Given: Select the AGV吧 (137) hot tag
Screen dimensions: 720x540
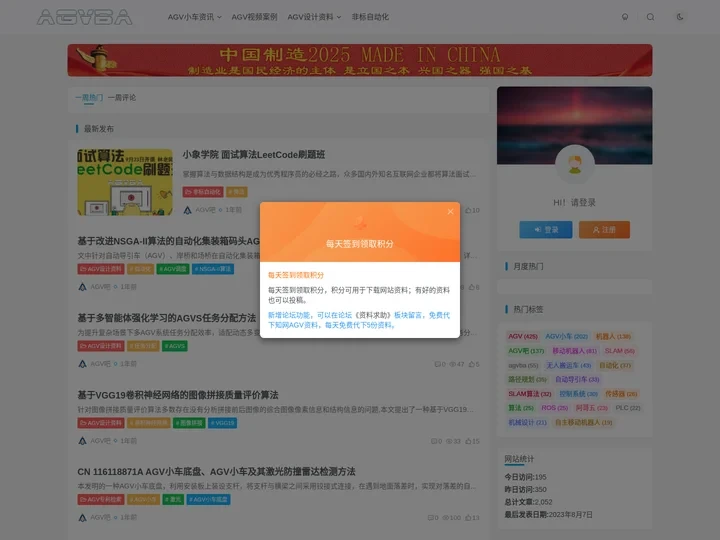Looking at the screenshot, I should [x=526, y=351].
